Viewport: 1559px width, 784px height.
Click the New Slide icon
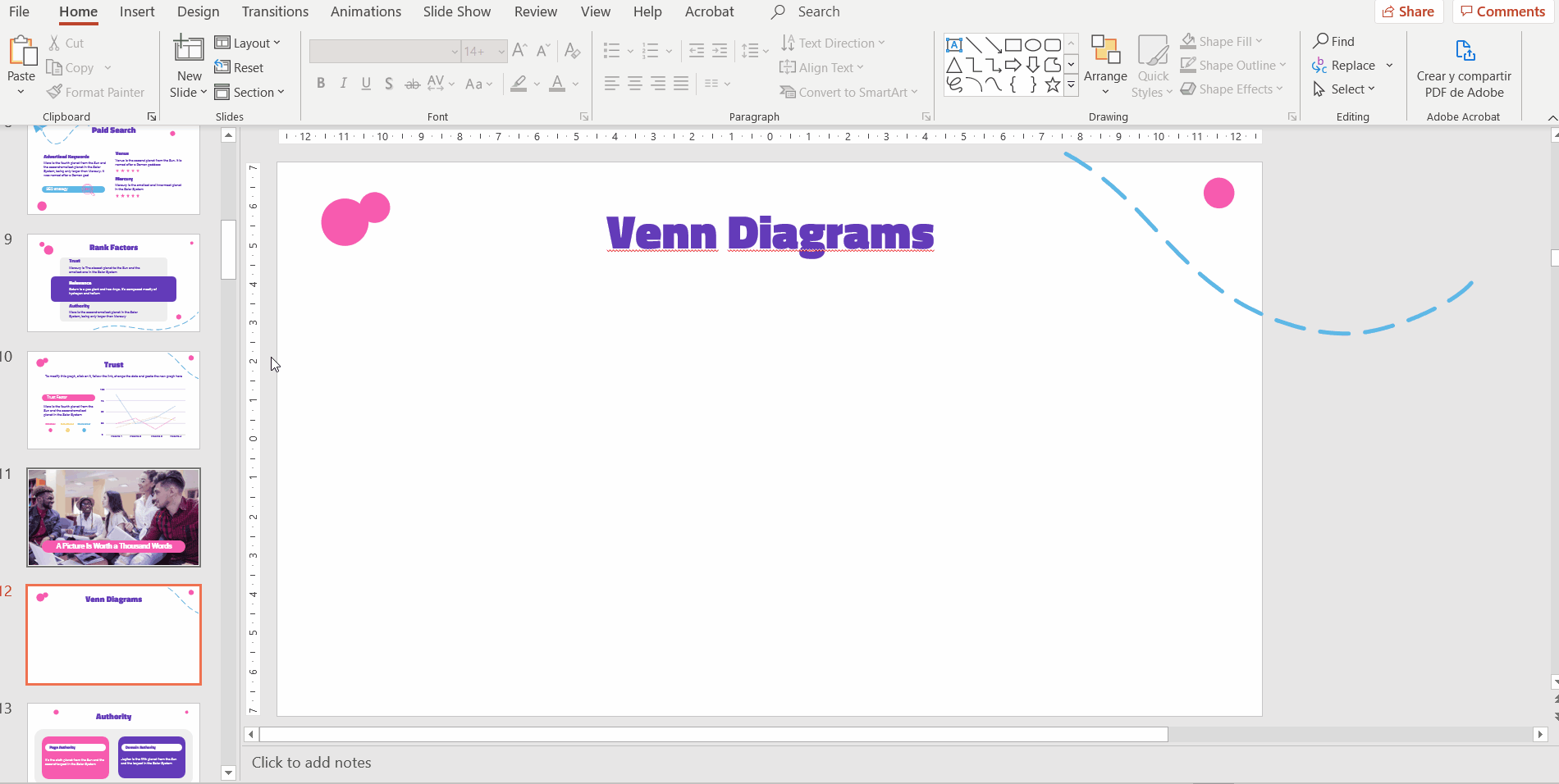click(189, 49)
